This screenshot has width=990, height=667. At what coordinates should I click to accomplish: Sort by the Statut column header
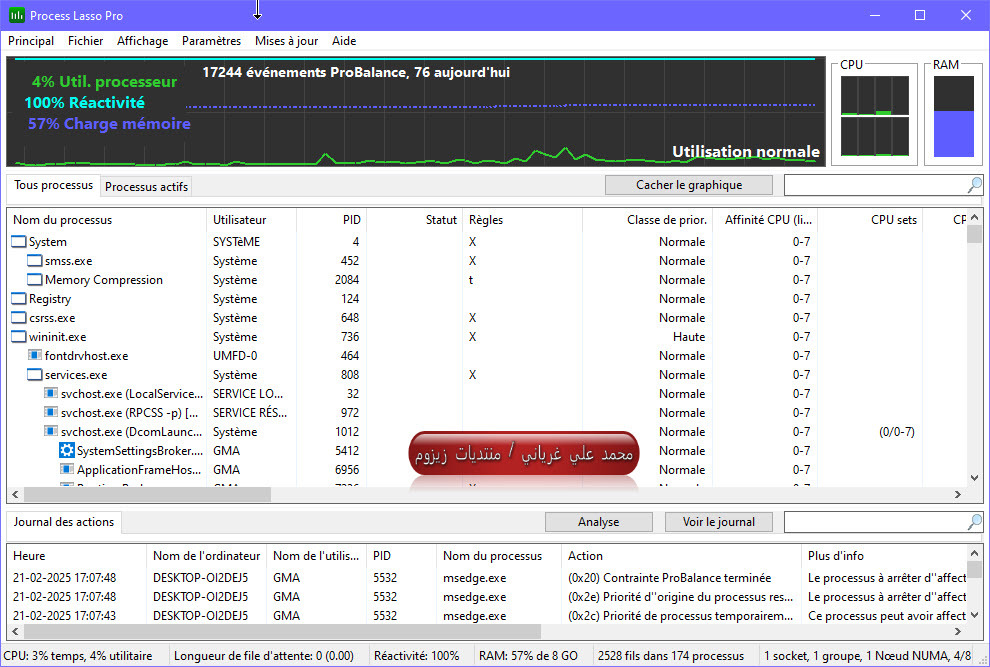pyautogui.click(x=414, y=220)
